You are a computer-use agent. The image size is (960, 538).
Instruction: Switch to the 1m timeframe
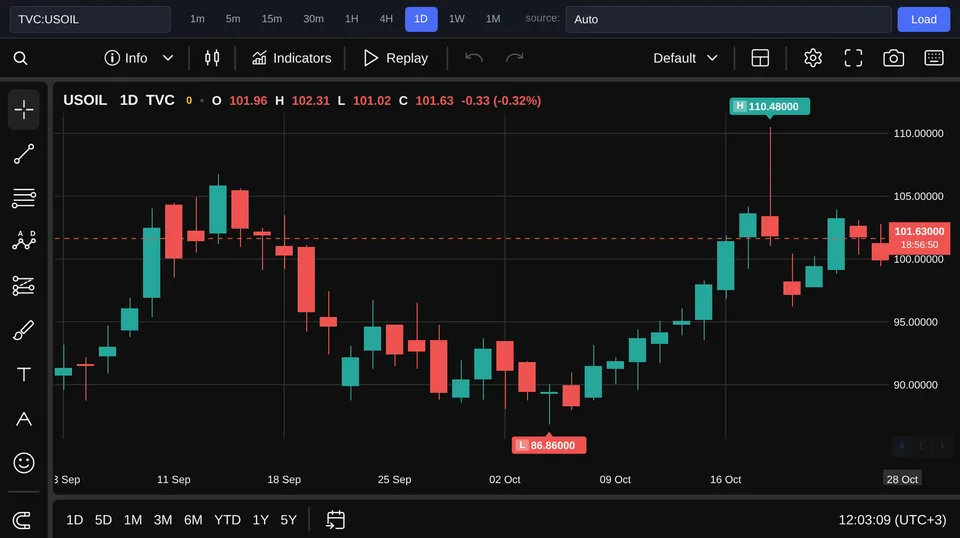click(x=197, y=19)
